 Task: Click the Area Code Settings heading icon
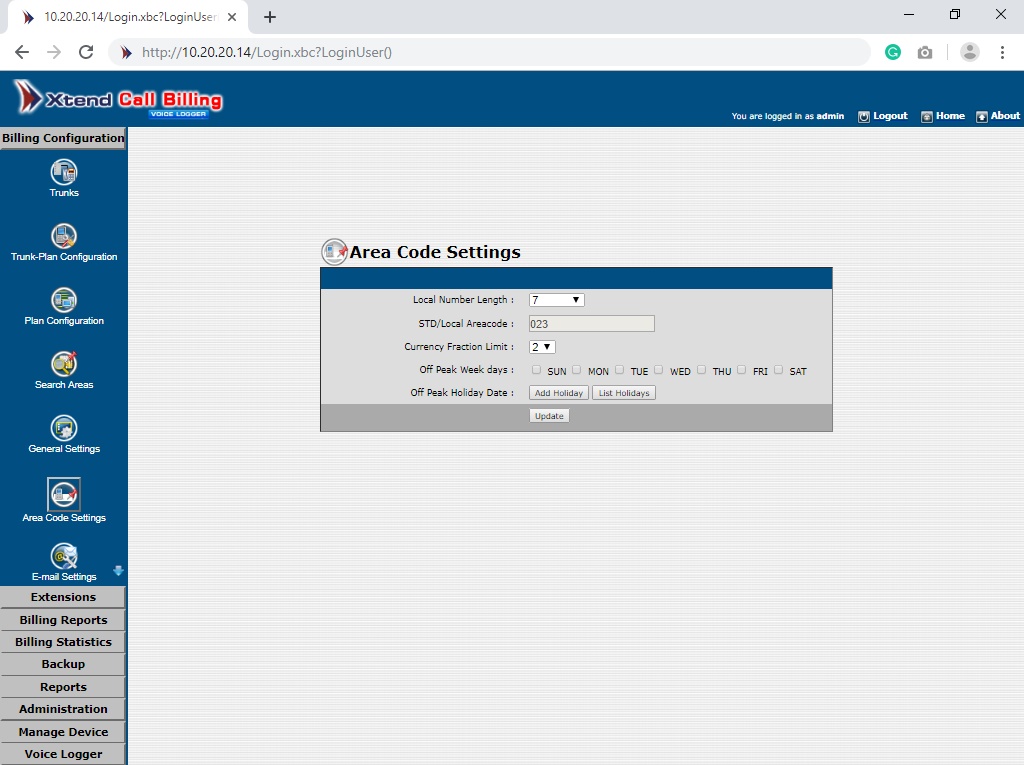(334, 252)
